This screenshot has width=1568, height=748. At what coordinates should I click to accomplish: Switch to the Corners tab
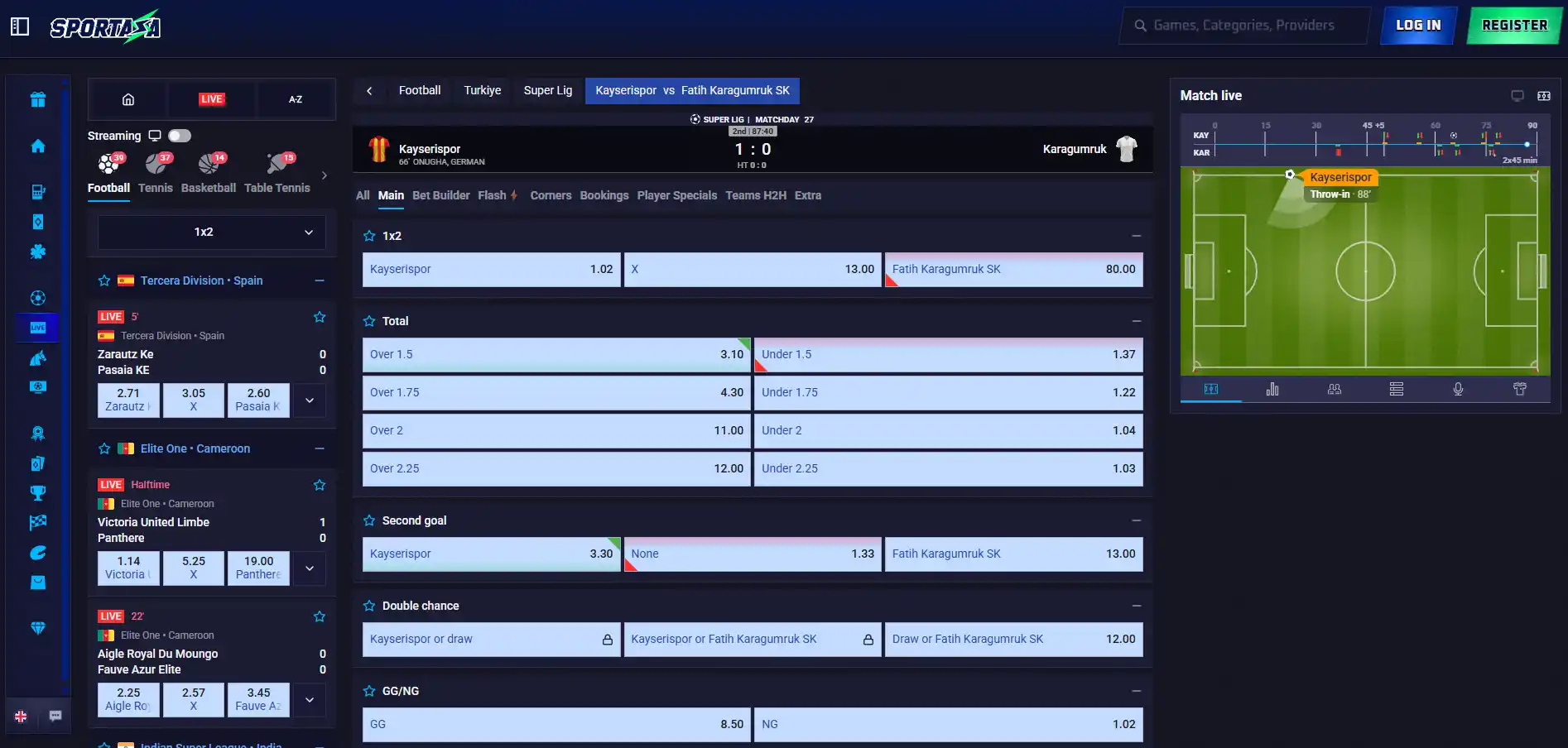(x=551, y=195)
